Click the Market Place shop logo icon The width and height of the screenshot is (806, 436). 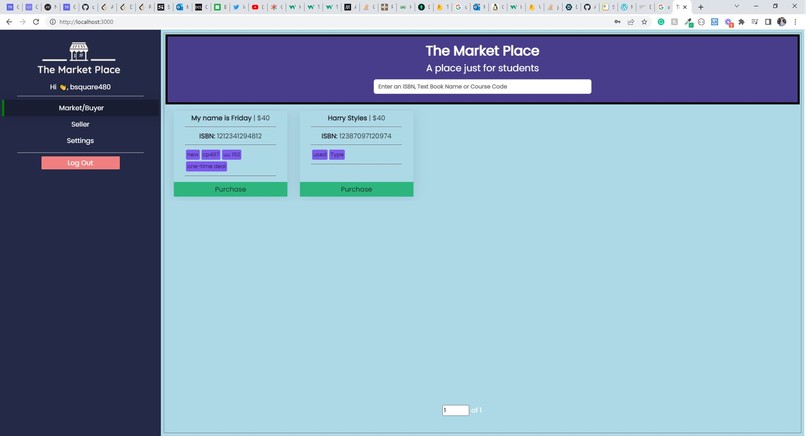(x=79, y=51)
